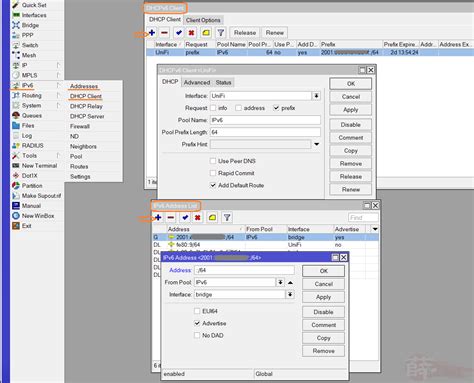Enable the EUI64 checkbox
Viewport: 474px width, 383px height.
197,311
